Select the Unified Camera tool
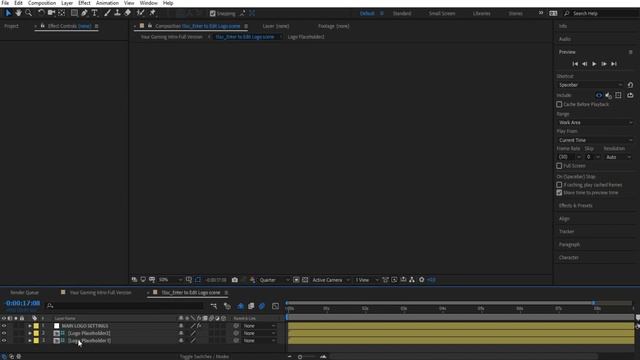The width and height of the screenshot is (640, 360). tap(51, 13)
